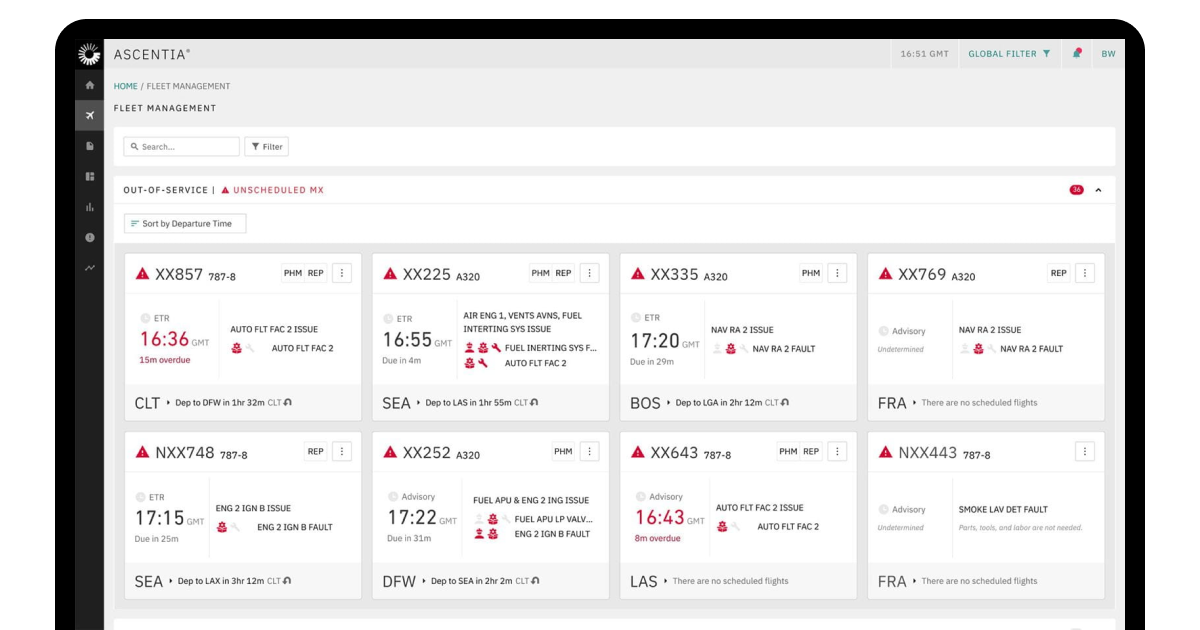Viewport: 1200px width, 630px height.
Task: Open the document sidebar icon
Action: pyautogui.click(x=90, y=146)
